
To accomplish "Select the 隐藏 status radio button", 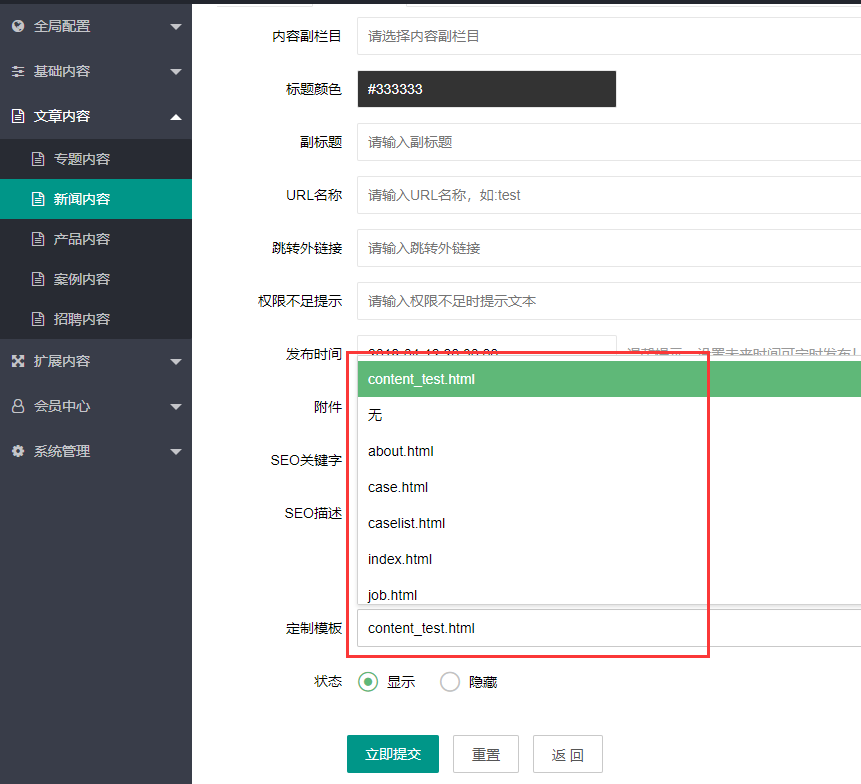I will 450,682.
